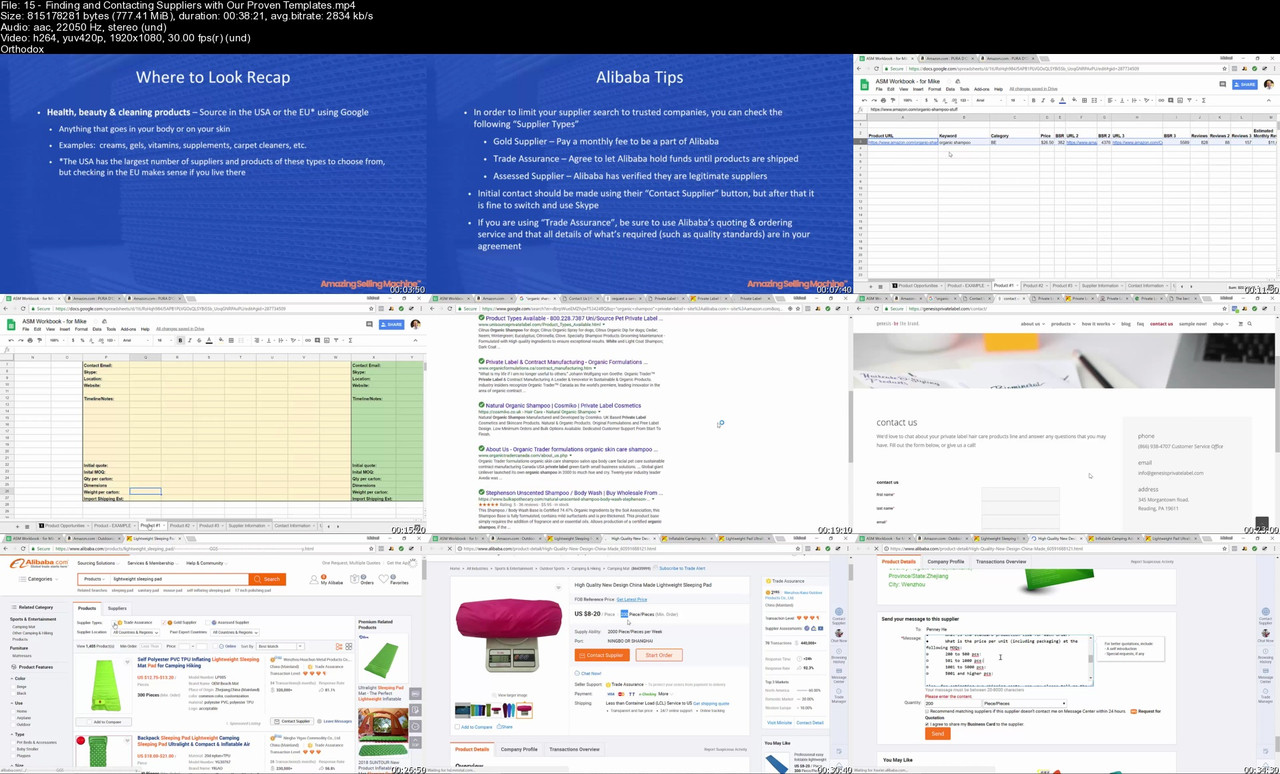Click message text area in supplier form
Screen dimensions: 1280x774
[1009, 660]
